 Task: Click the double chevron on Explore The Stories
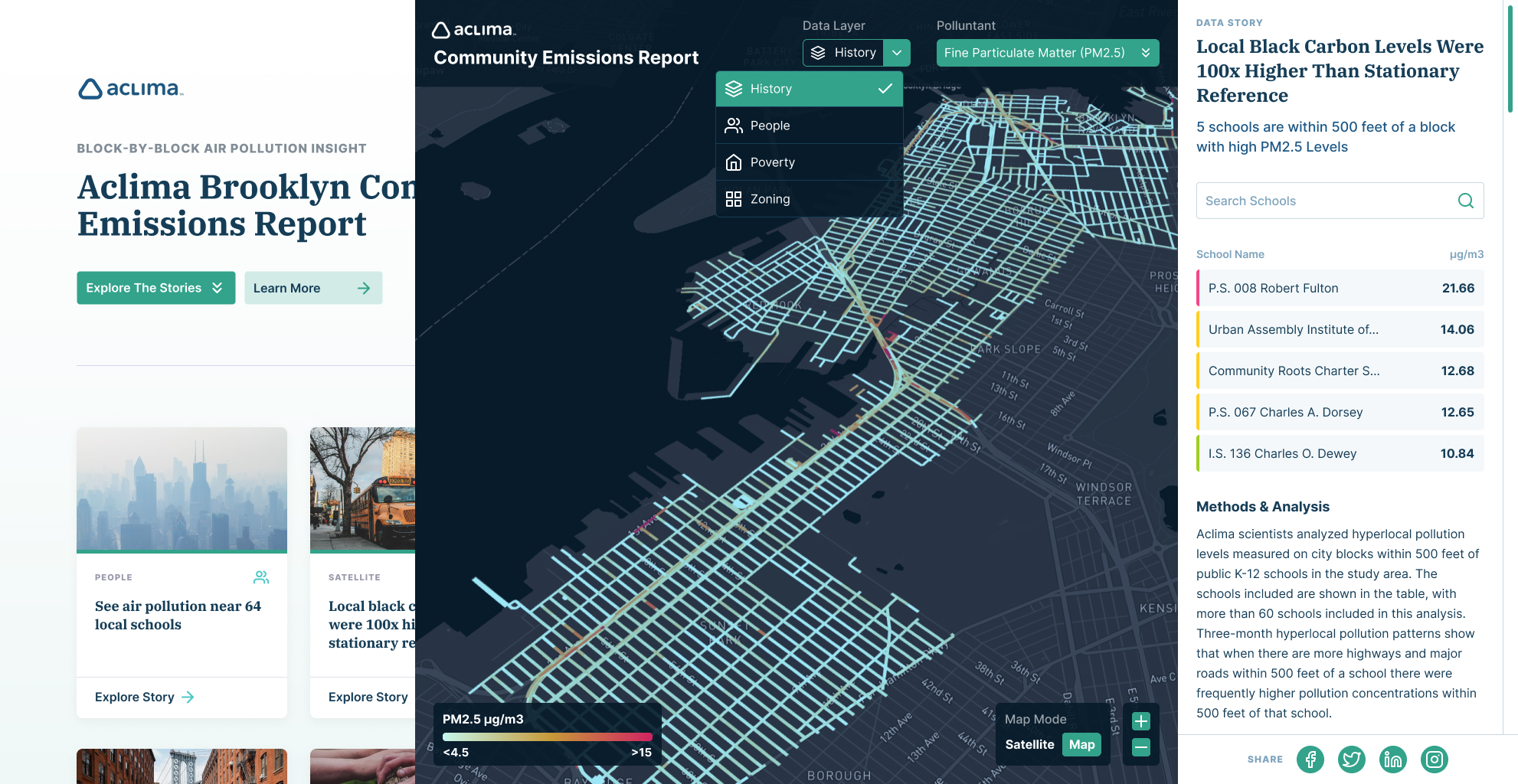(218, 288)
